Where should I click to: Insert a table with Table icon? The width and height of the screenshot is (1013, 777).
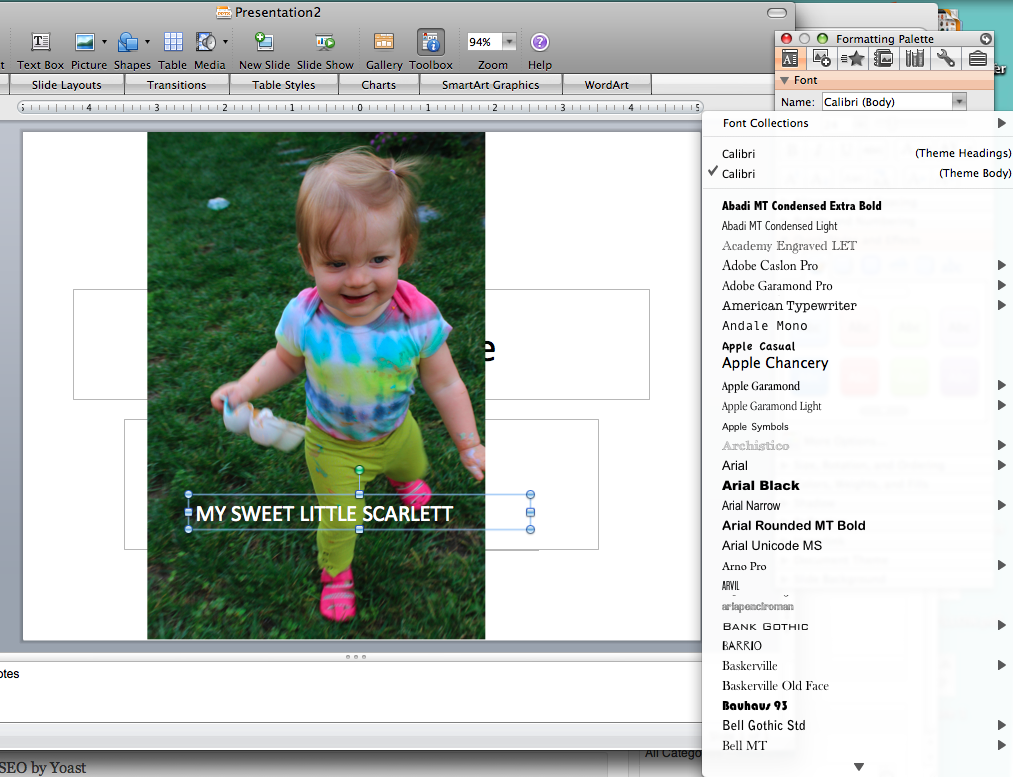(173, 42)
